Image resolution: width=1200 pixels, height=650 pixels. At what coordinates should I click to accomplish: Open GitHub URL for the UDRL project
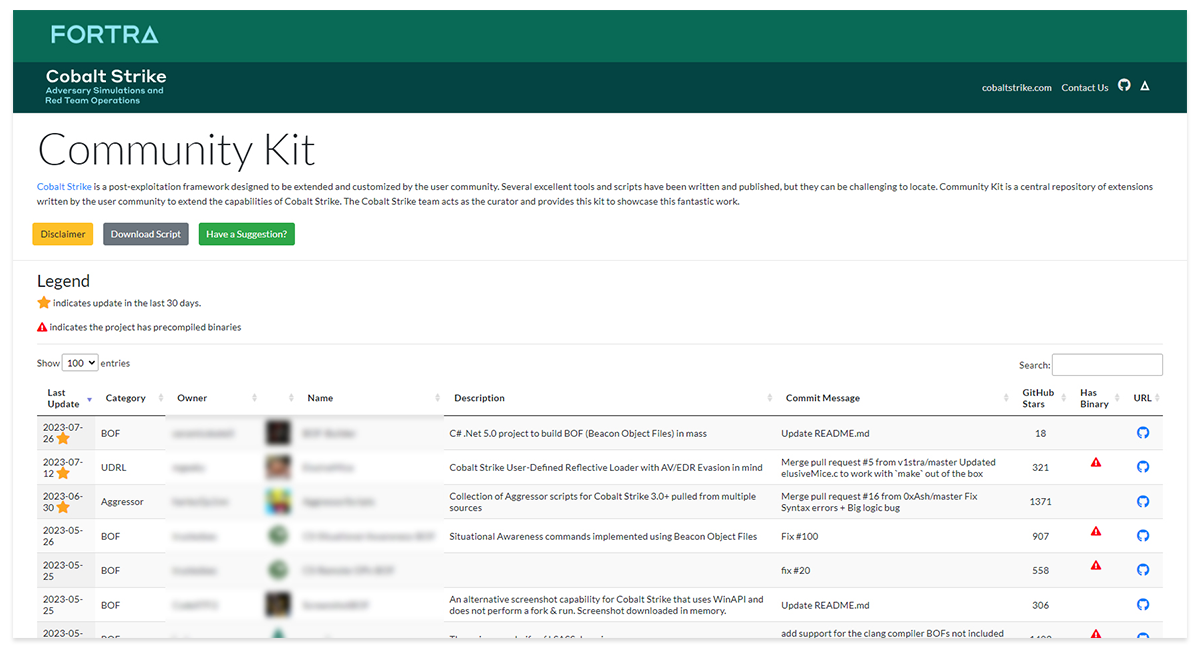[x=1143, y=466]
